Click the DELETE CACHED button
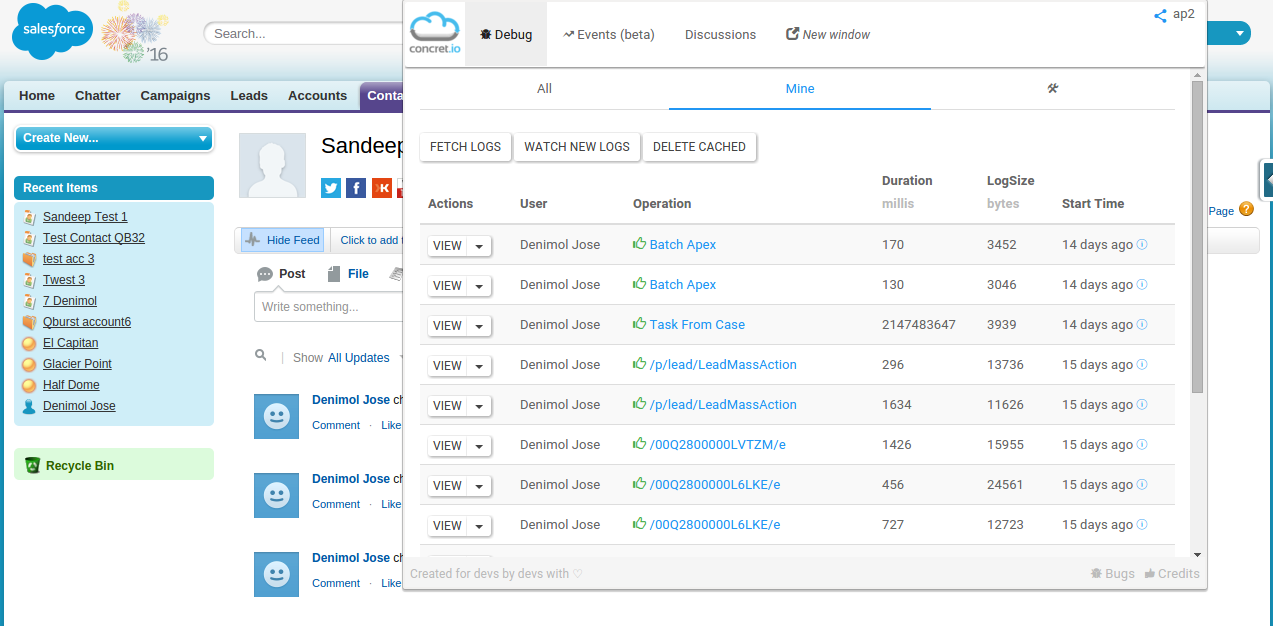 [x=699, y=146]
